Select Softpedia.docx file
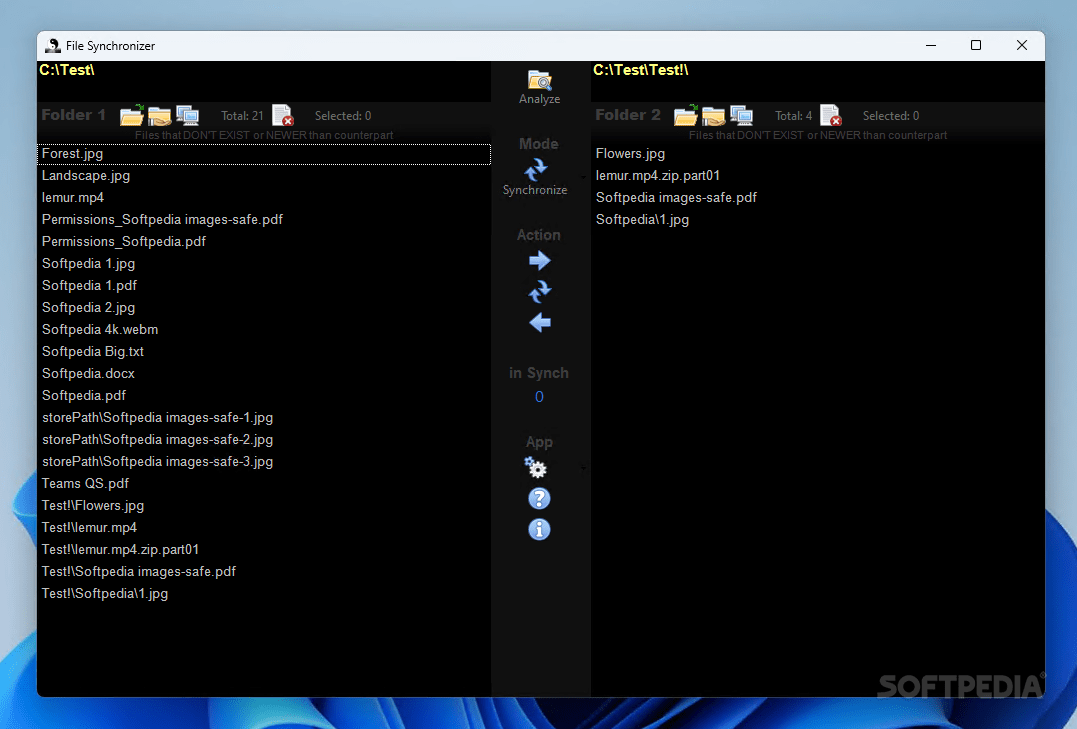 click(x=264, y=374)
